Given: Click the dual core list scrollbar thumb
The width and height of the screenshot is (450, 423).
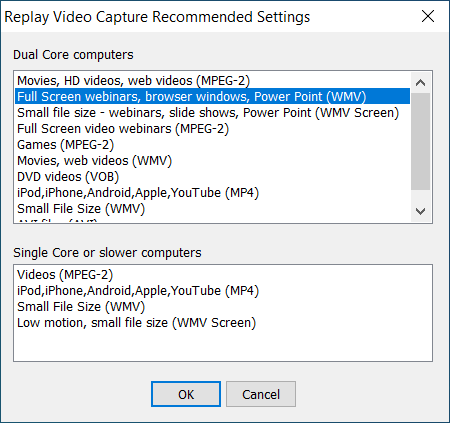Looking at the screenshot, I should 420,141.
